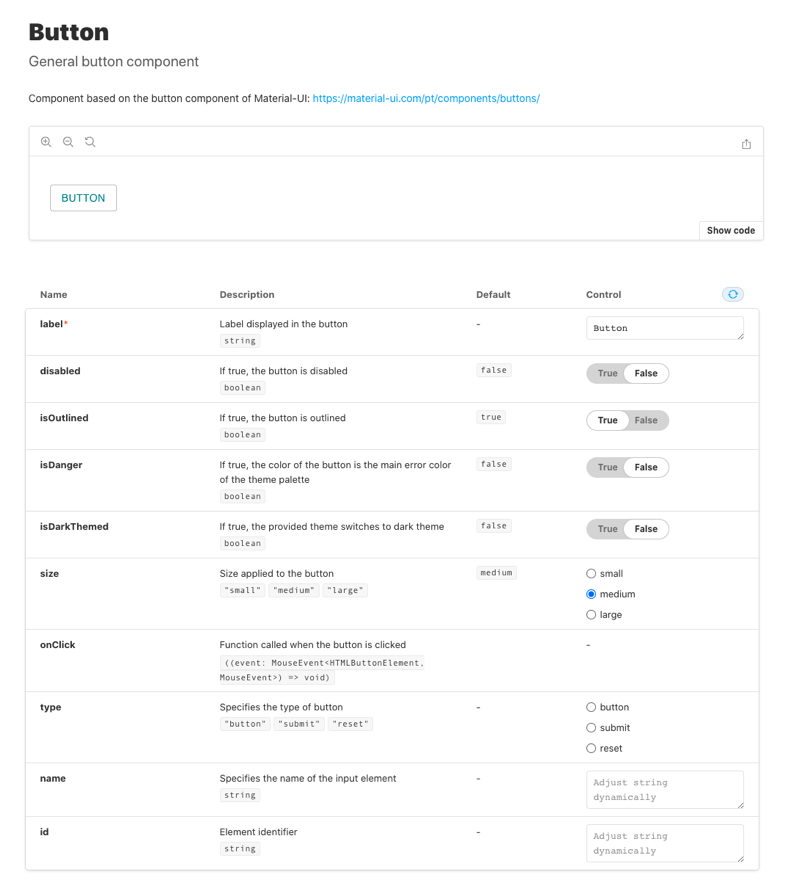Click the "medium" default value badge
Viewport: 793px width, 884px height.
pyautogui.click(x=497, y=573)
